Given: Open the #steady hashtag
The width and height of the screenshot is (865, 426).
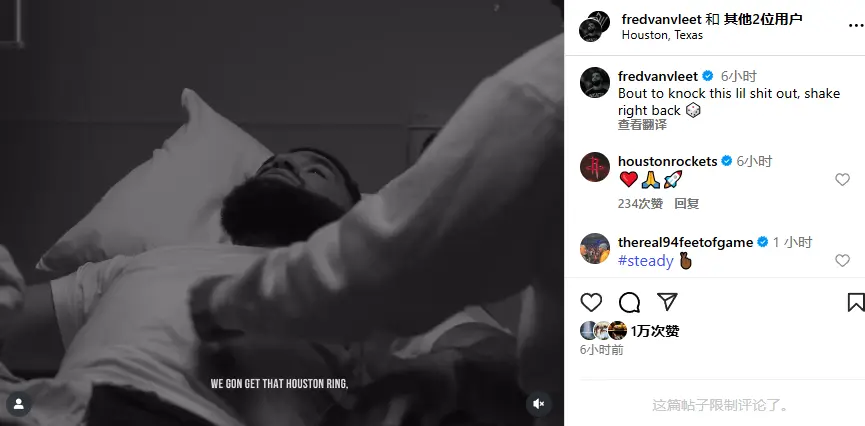Looking at the screenshot, I should tap(646, 260).
